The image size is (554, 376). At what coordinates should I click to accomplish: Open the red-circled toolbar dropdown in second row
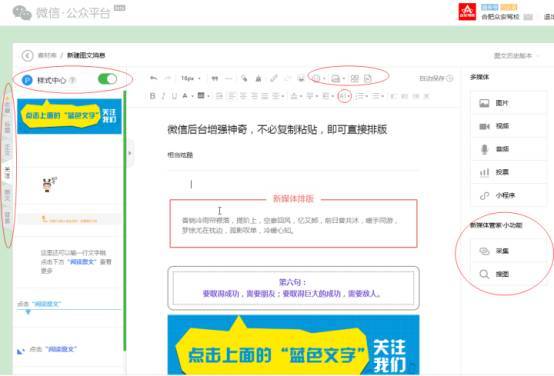click(x=344, y=96)
